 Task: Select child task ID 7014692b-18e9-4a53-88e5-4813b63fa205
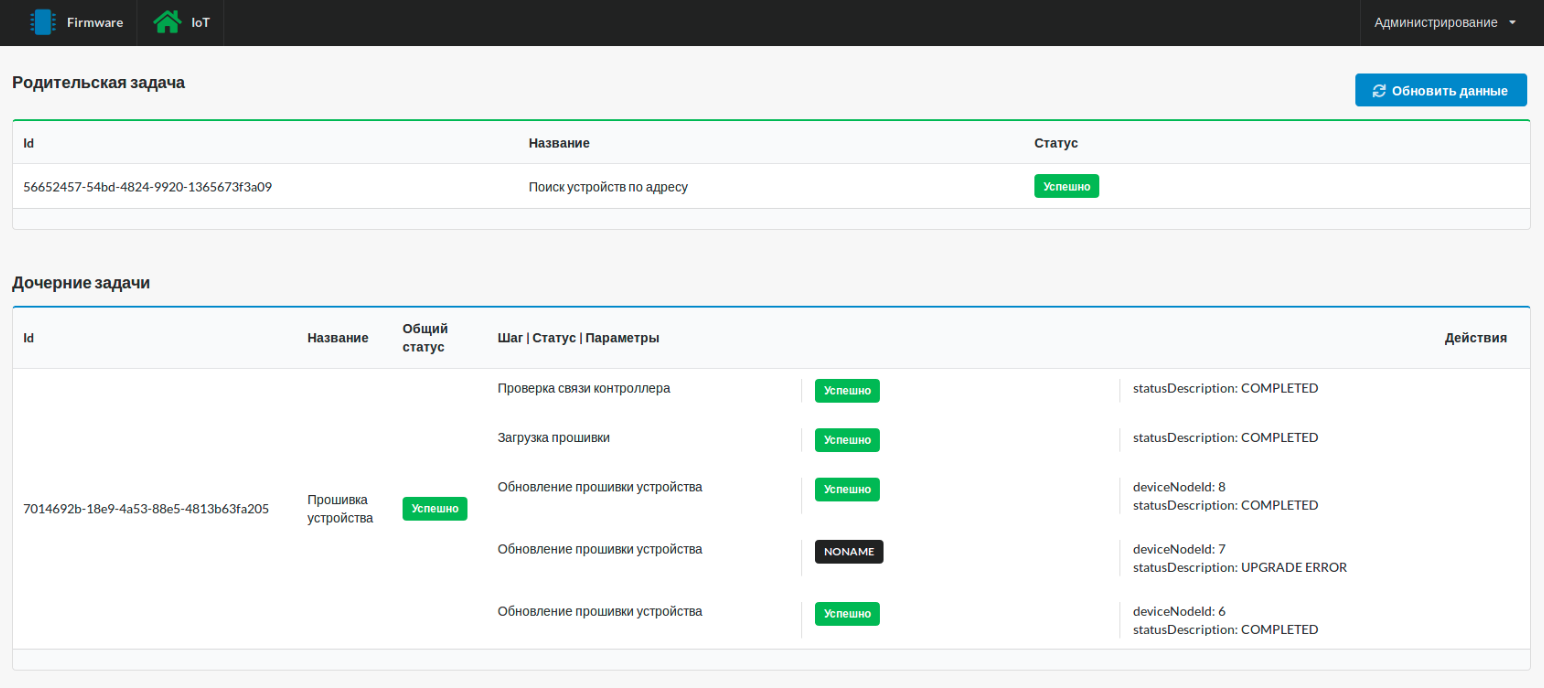click(146, 509)
